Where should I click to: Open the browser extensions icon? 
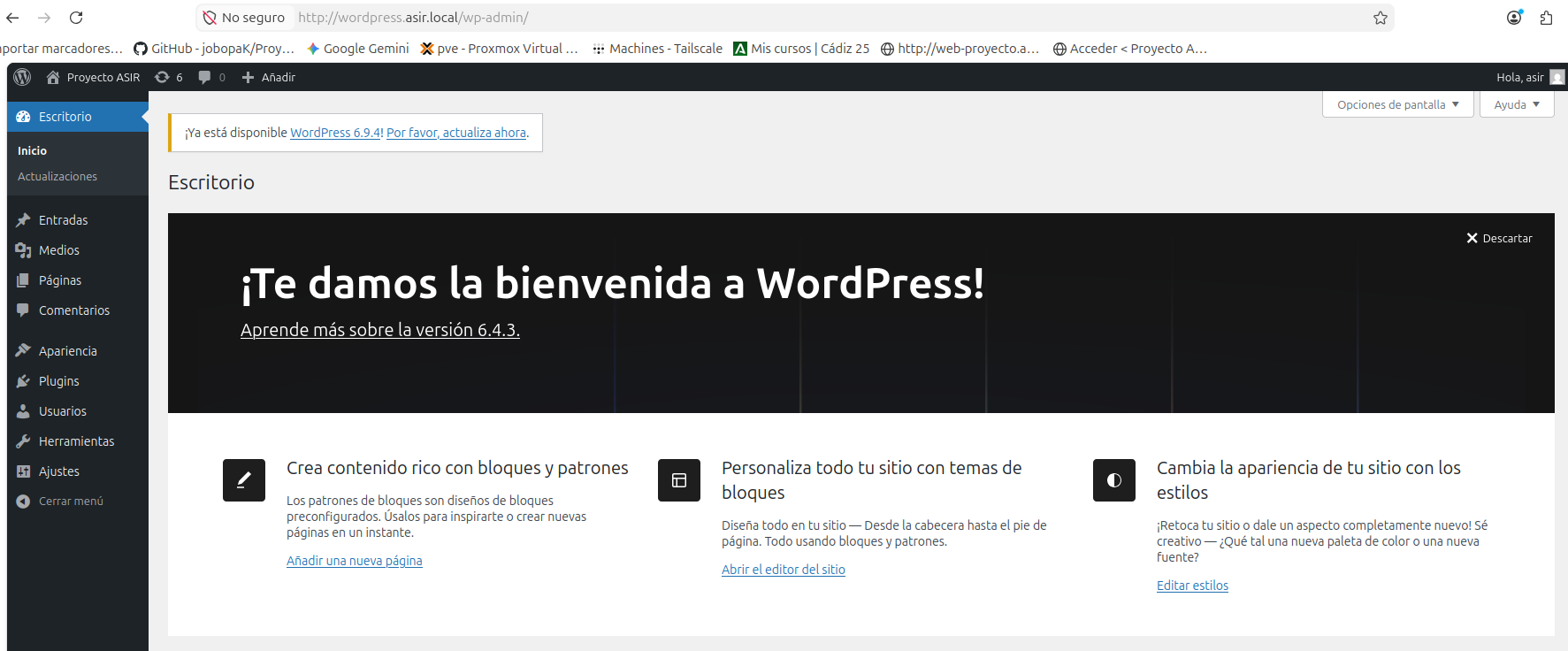click(1546, 18)
